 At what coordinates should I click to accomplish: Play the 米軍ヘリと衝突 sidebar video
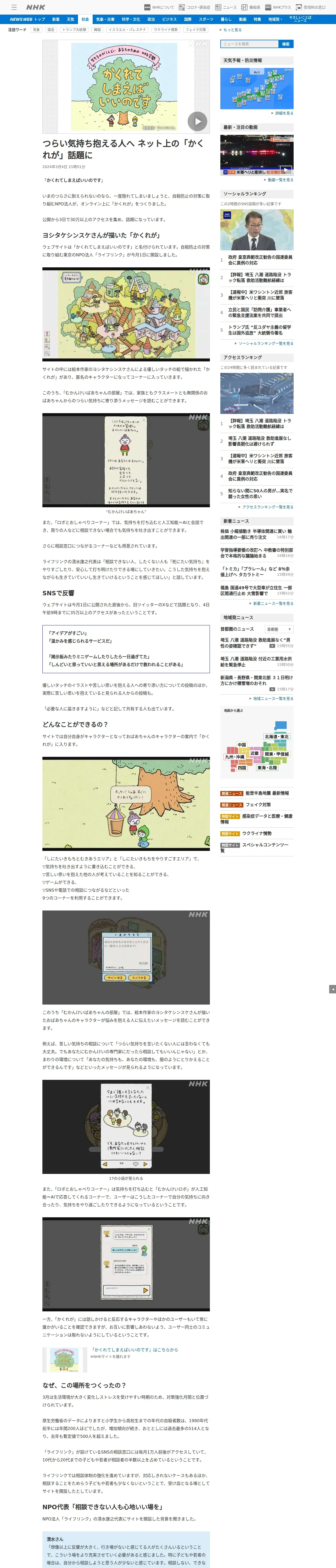coord(285,170)
